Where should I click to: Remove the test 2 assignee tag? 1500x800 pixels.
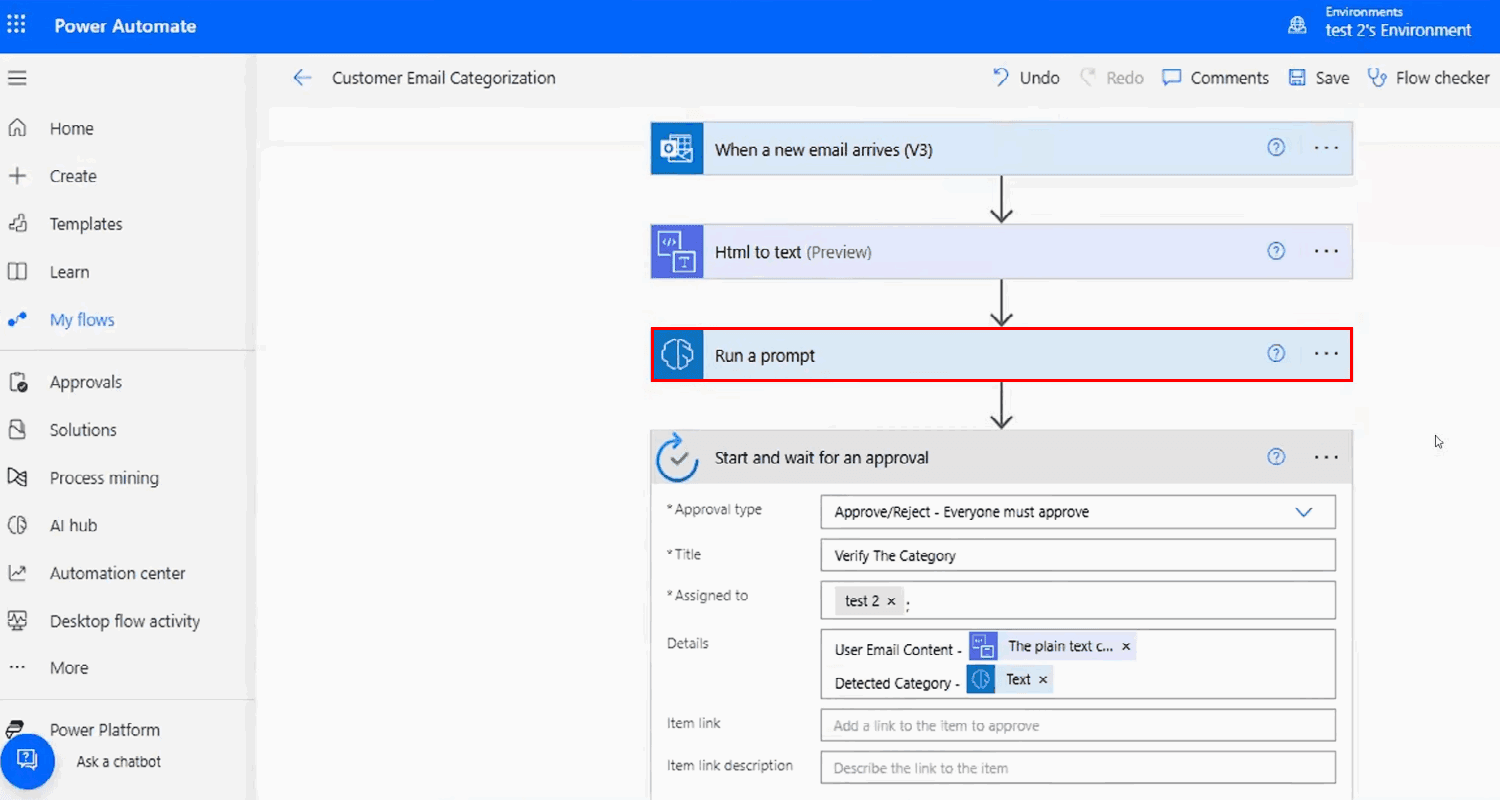tap(891, 601)
